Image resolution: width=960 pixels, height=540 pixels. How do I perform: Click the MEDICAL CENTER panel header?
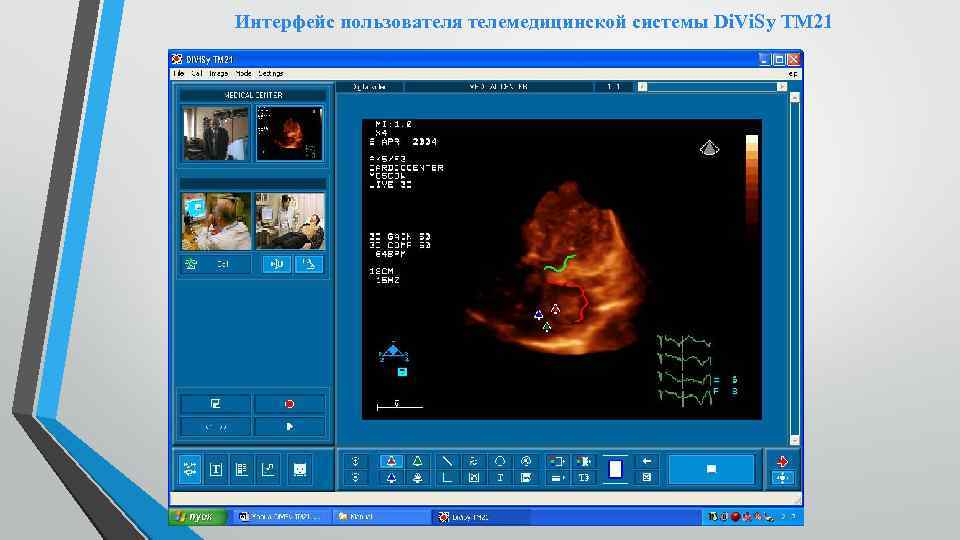click(x=253, y=96)
